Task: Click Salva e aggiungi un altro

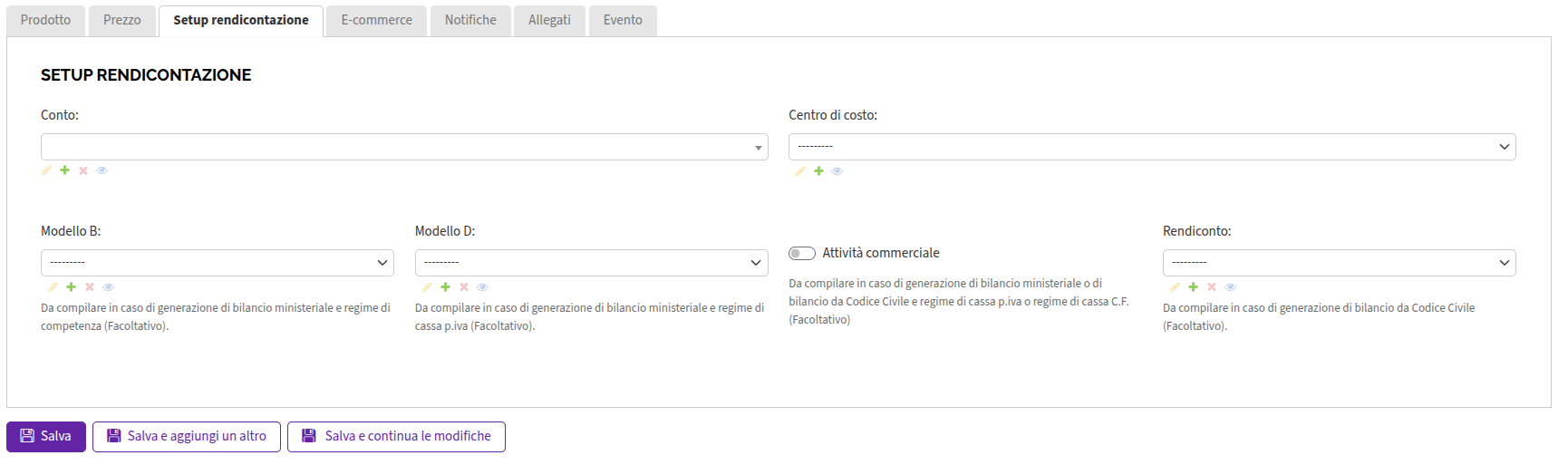Action: (187, 437)
